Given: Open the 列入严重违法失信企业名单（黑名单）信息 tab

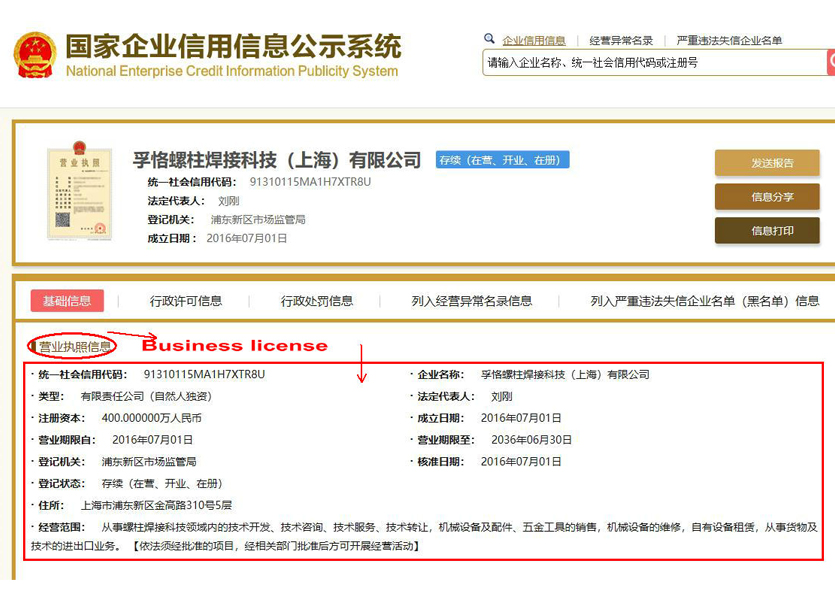Looking at the screenshot, I should 705,301.
